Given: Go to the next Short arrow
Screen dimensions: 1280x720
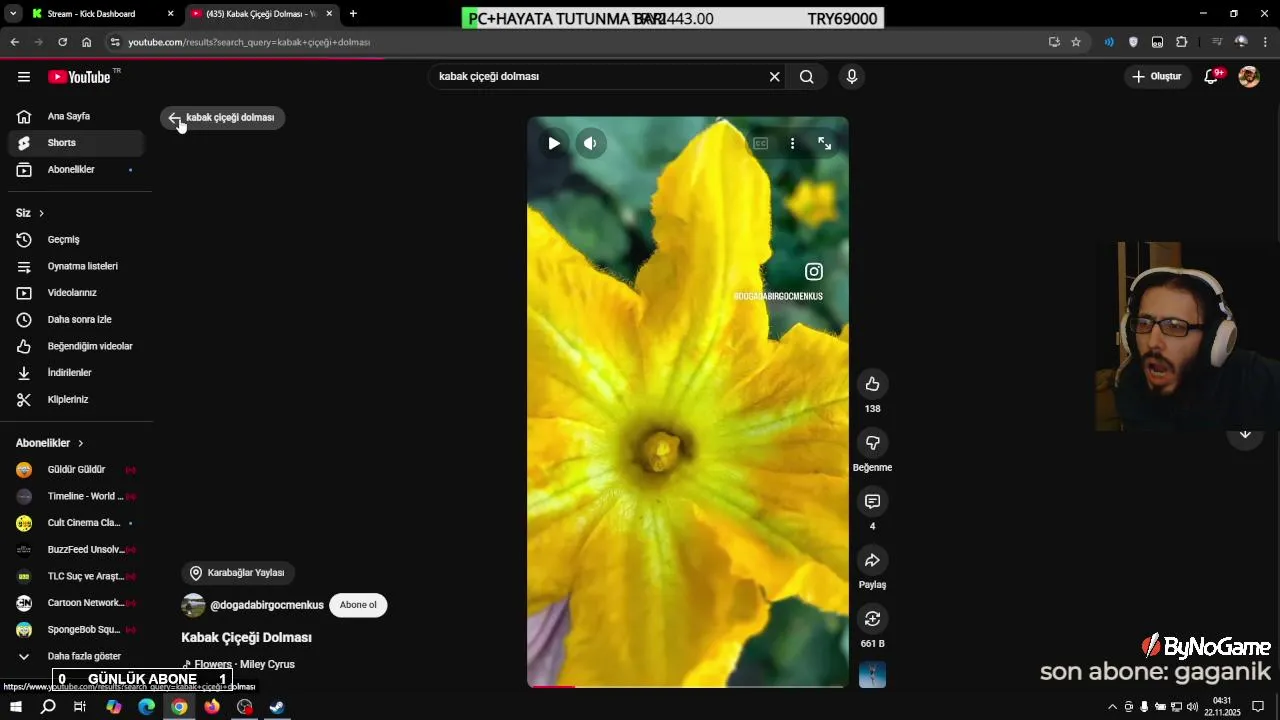Looking at the screenshot, I should (1245, 434).
